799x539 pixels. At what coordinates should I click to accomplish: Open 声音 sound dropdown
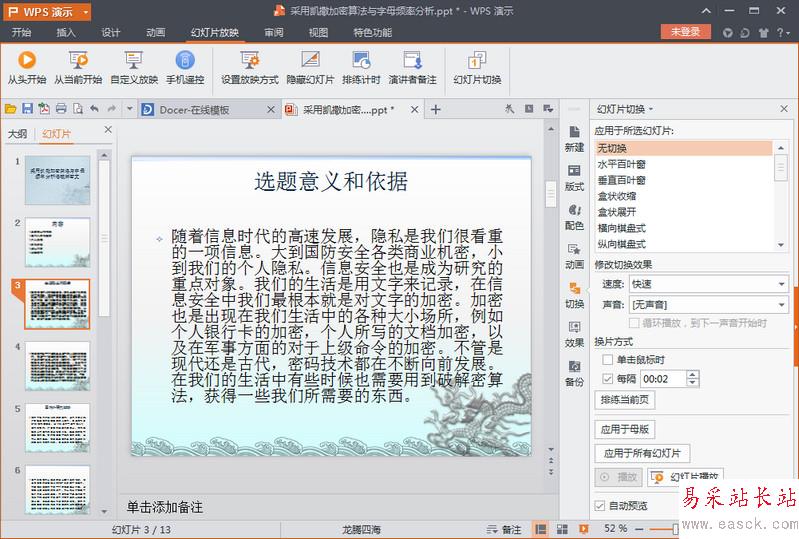[781, 305]
